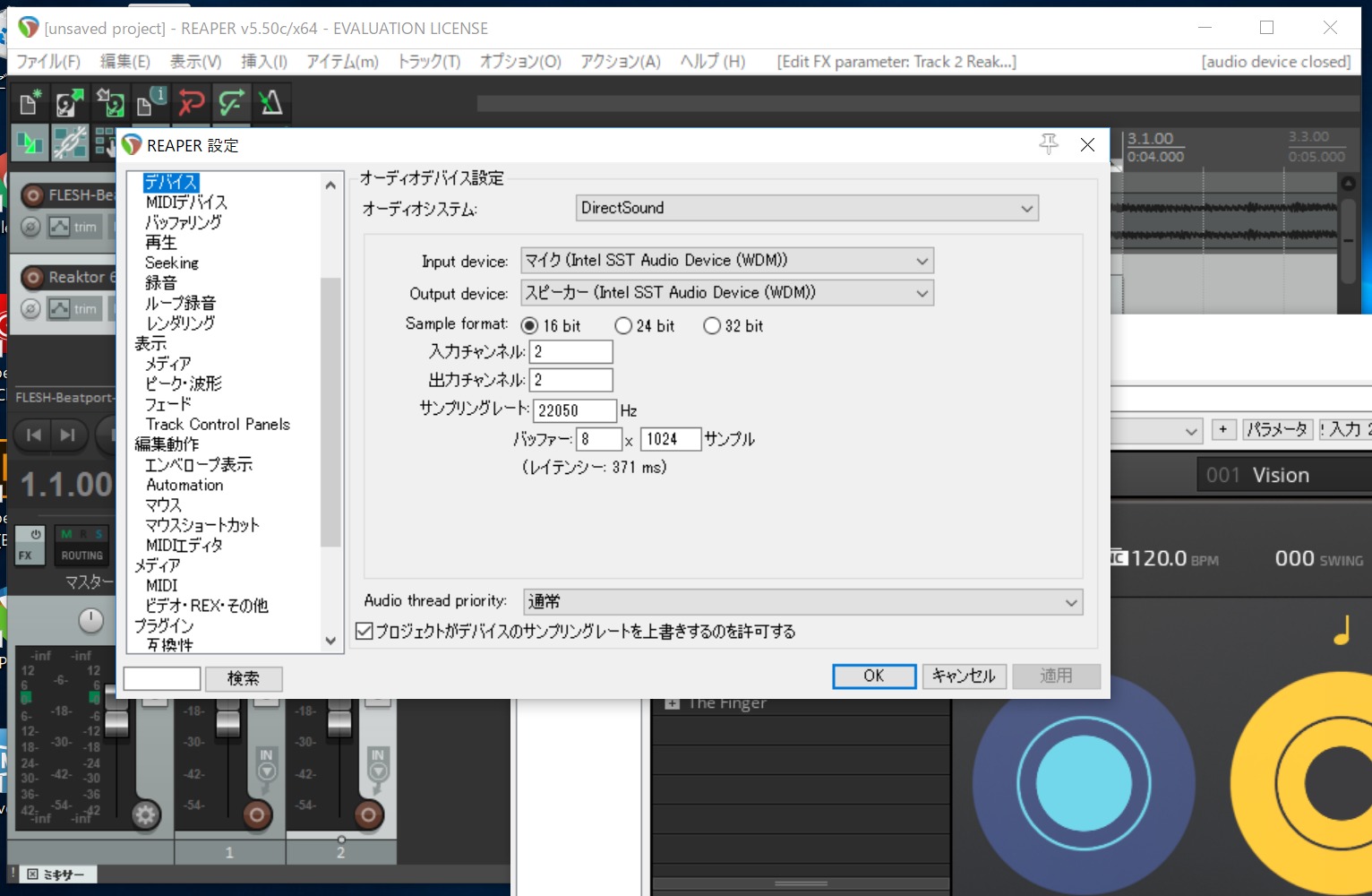Click the plus button beside Parameter
The image size is (1372, 896).
click(1223, 429)
